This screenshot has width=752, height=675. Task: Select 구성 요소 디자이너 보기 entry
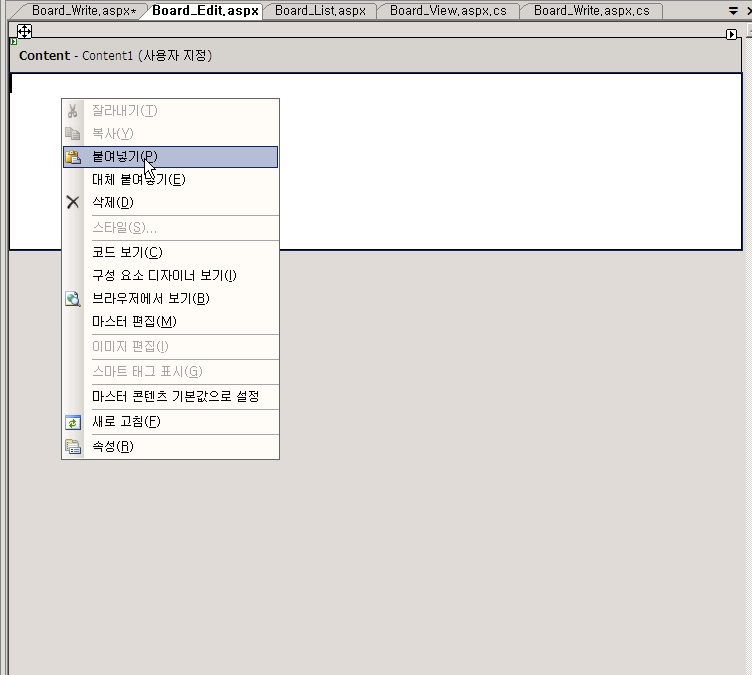point(170,275)
